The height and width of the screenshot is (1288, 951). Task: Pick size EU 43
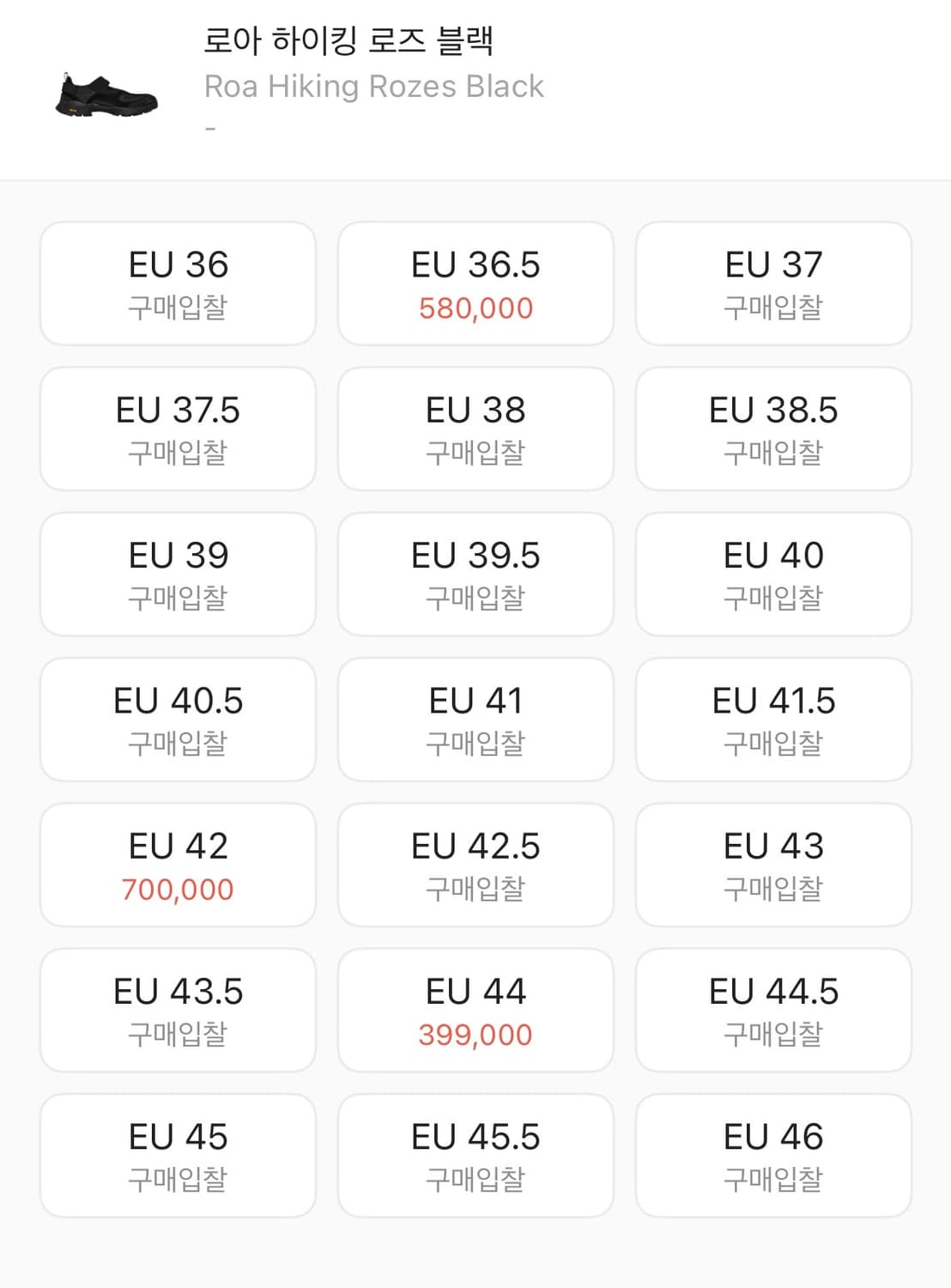(773, 865)
